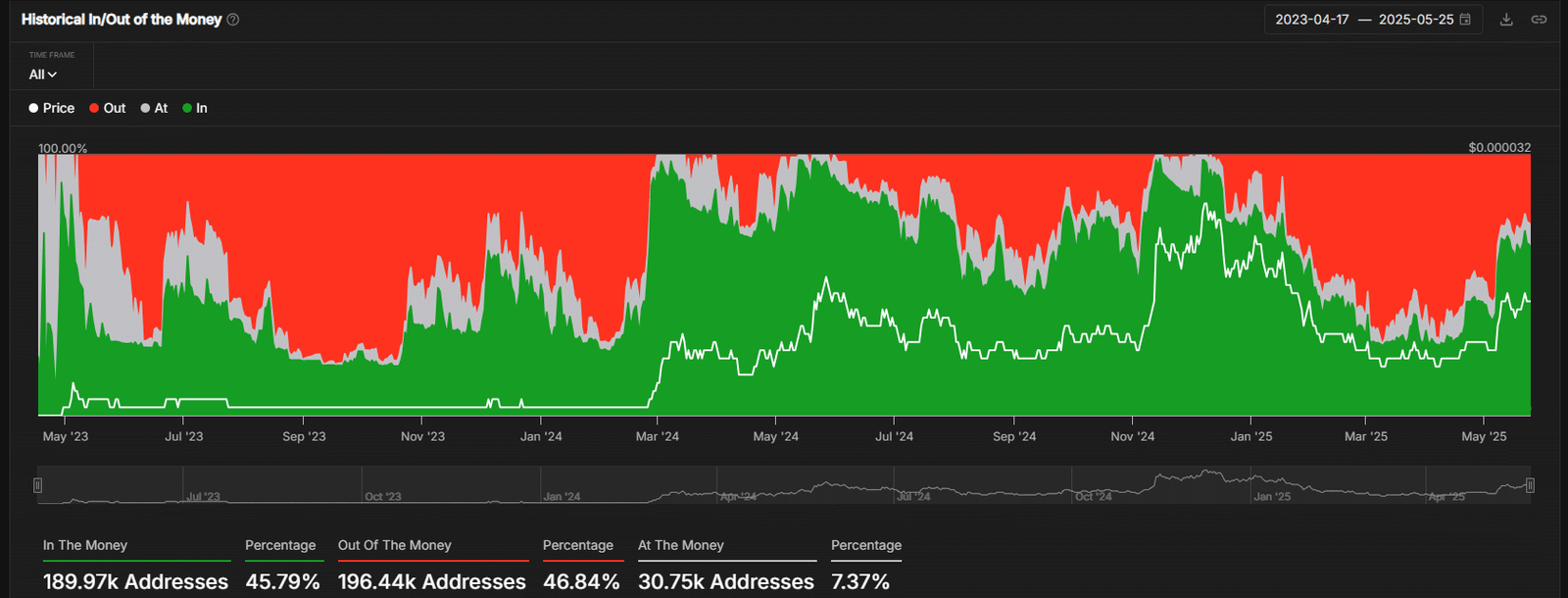Toggle the At series in the legend
1568x598 pixels.
click(154, 108)
